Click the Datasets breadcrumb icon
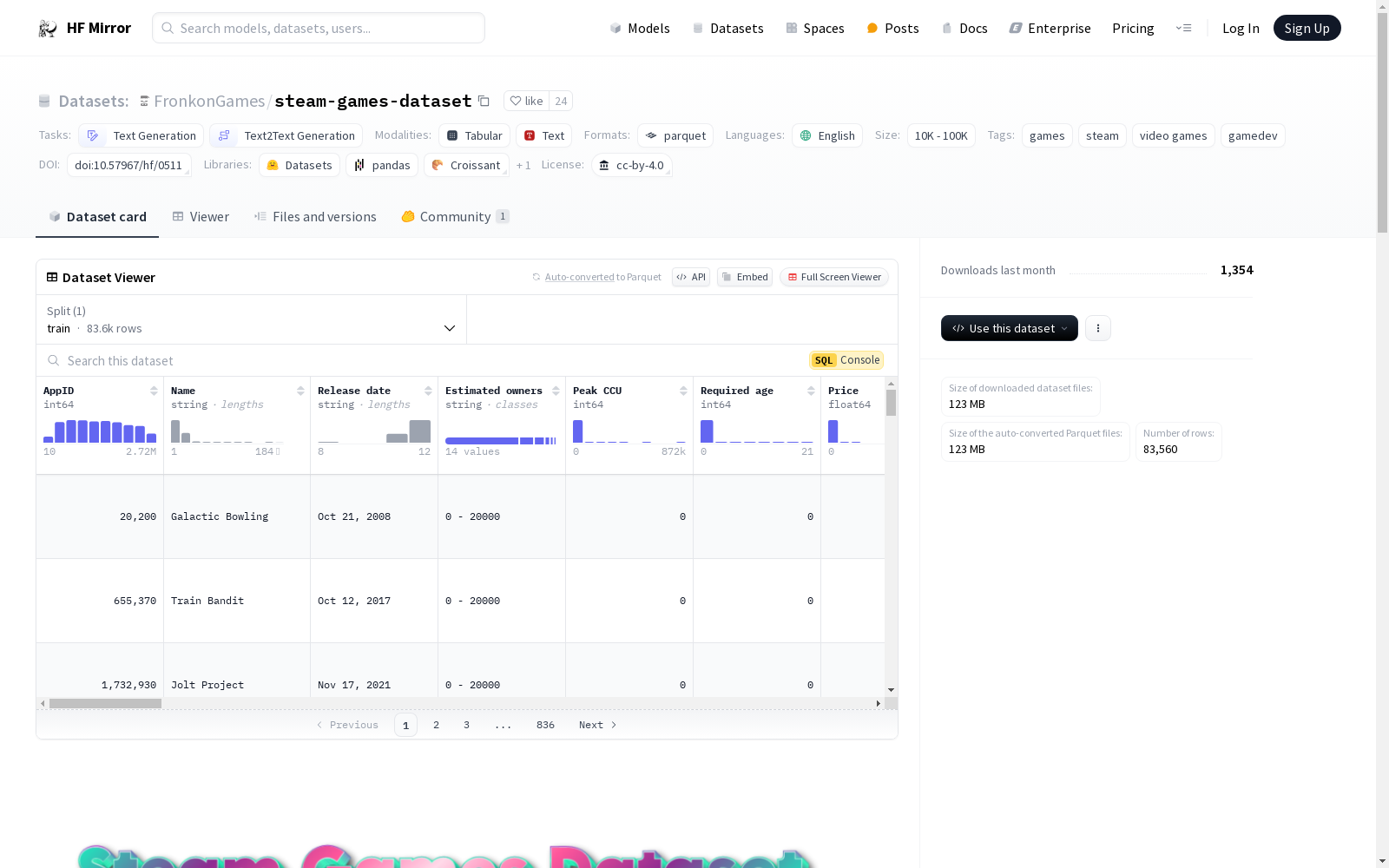This screenshot has width=1389, height=868. (44, 102)
